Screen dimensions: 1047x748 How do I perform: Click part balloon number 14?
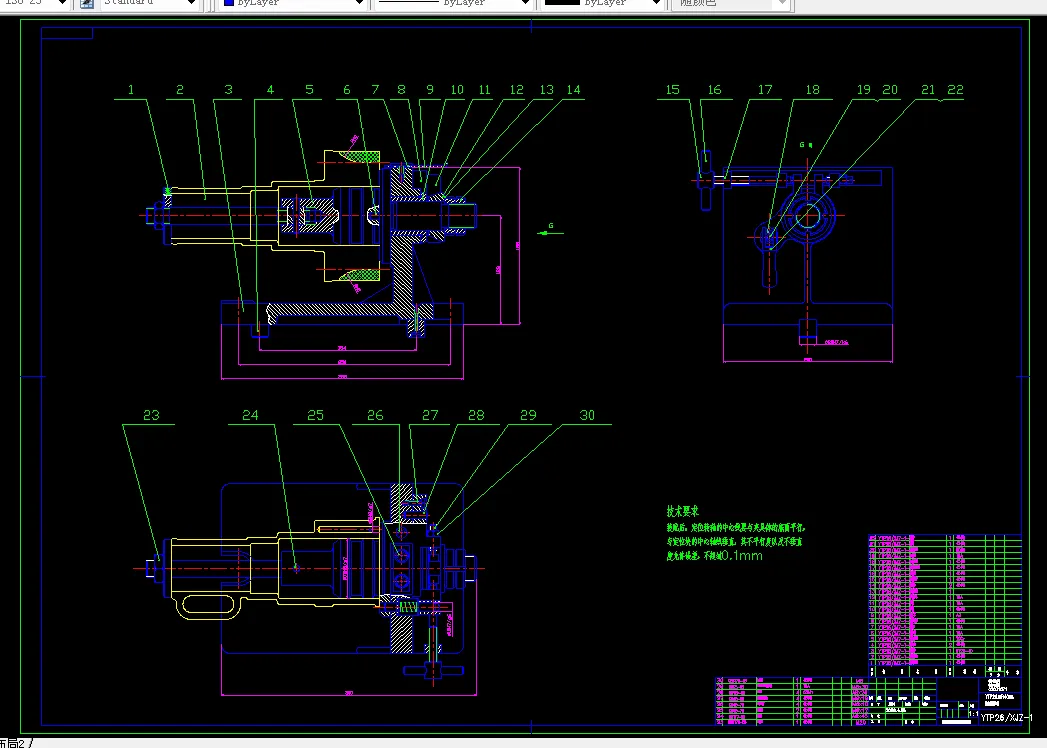[x=574, y=89]
